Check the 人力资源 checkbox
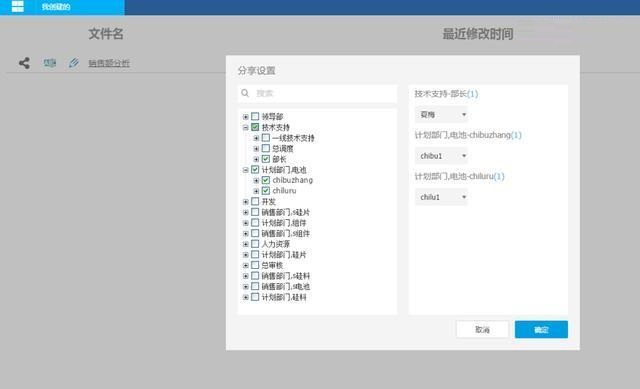This screenshot has width=640, height=389. [x=255, y=244]
